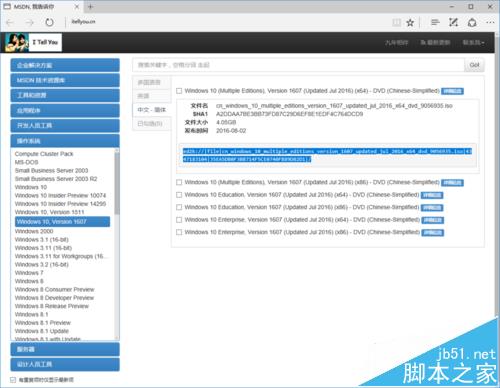Expand the bottom blue sidebar category
Viewport: 500px width, 388px height.
[65, 364]
